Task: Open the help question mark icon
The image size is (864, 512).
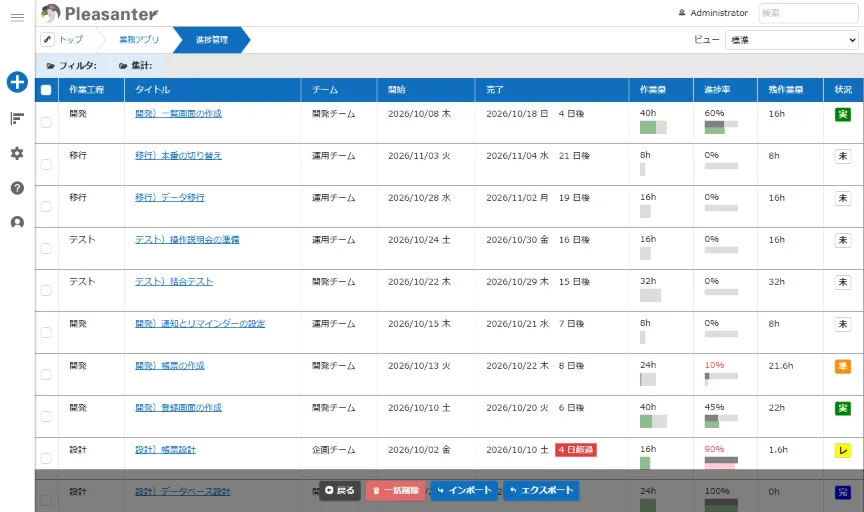Action: [17, 188]
